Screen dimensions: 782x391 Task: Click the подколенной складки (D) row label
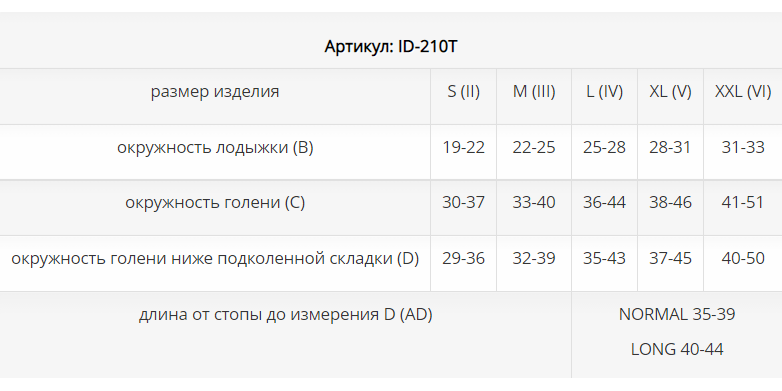(215, 259)
